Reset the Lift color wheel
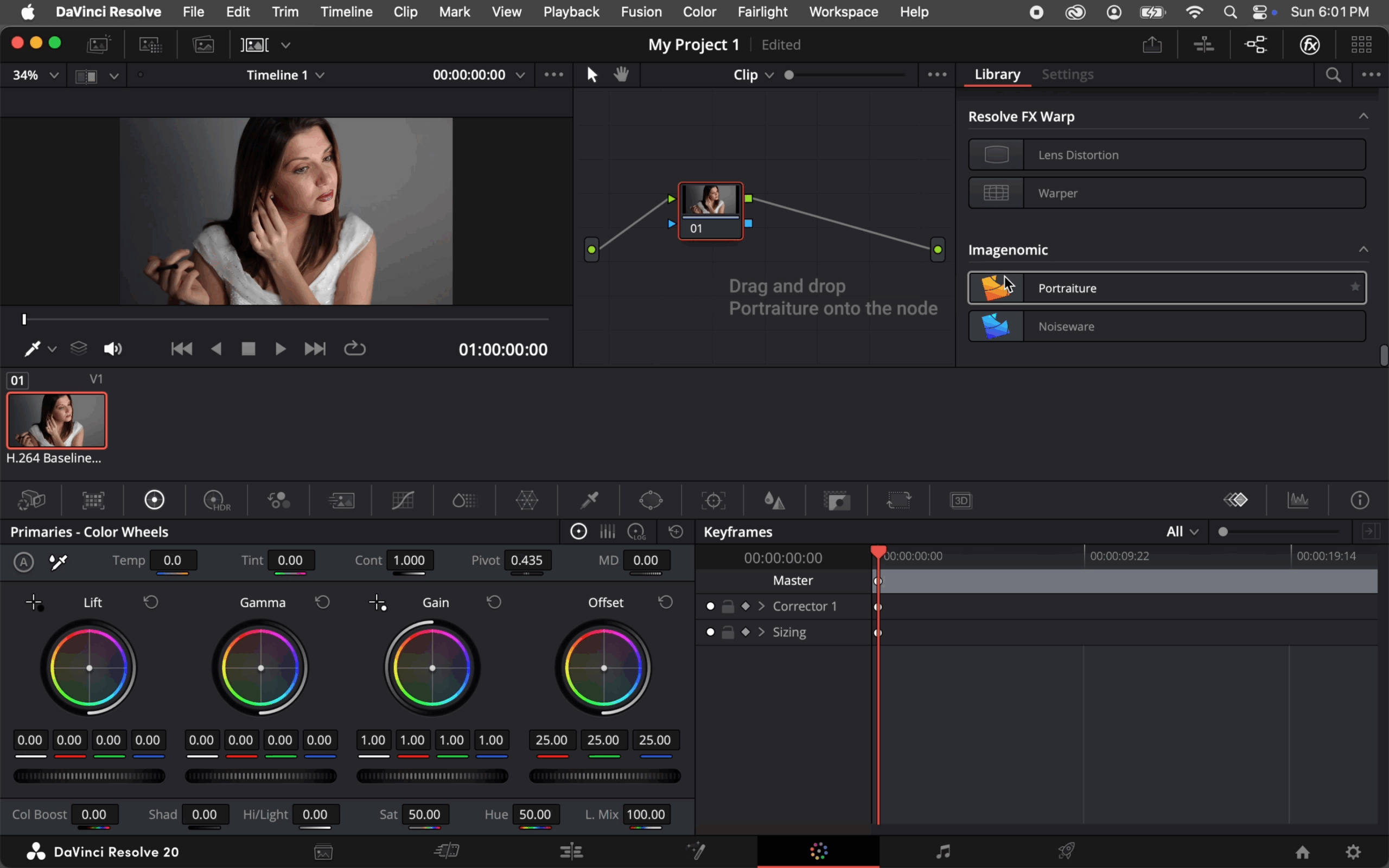 tap(151, 602)
